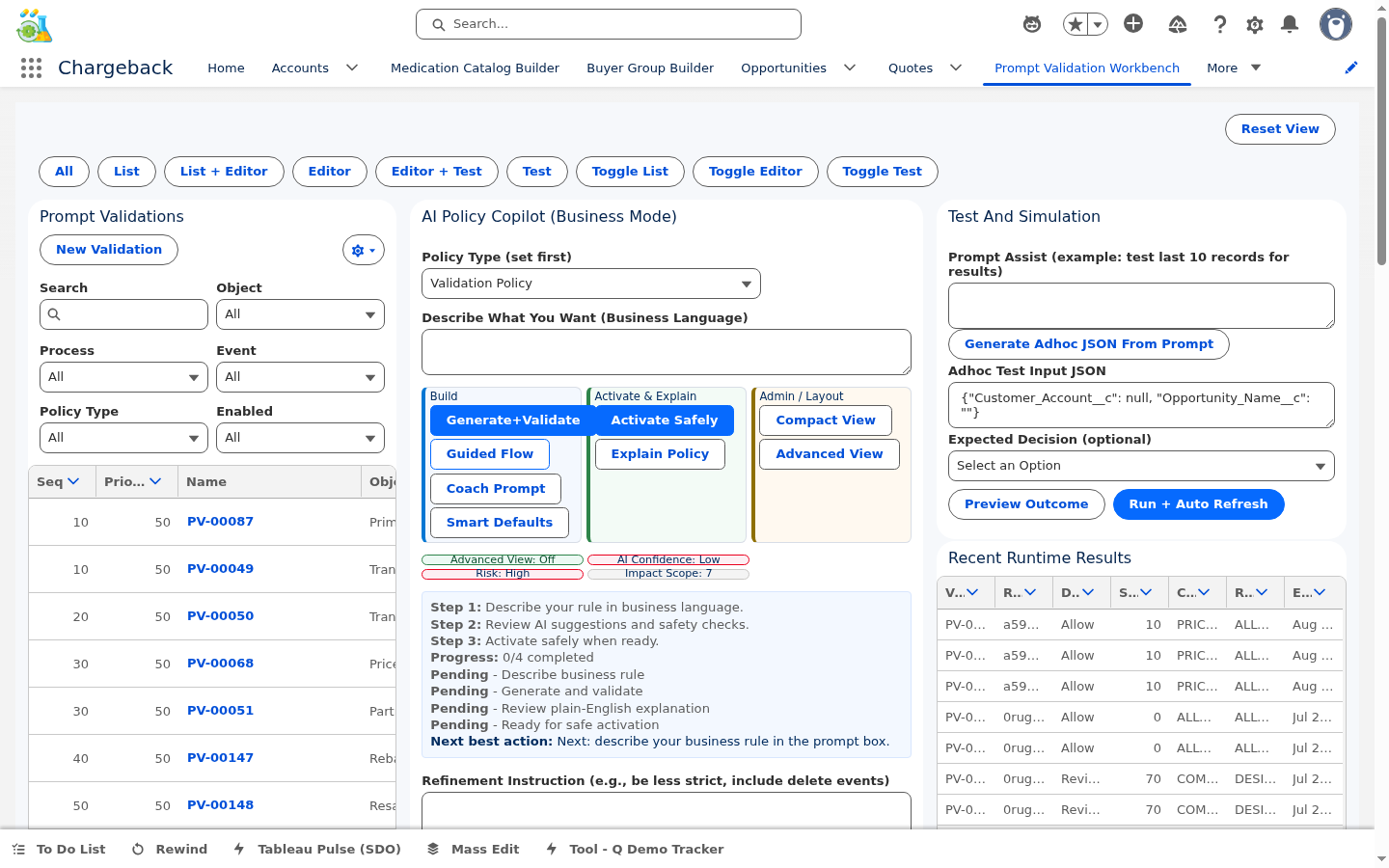Viewport: 1389px width, 868px height.
Task: Expand the Prio column header menu
Action: [x=155, y=481]
